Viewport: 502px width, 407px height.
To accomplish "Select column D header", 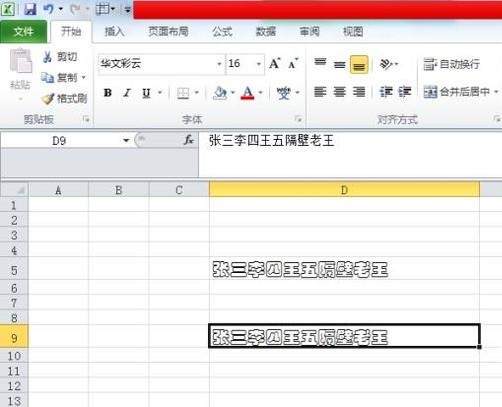I will (x=344, y=190).
